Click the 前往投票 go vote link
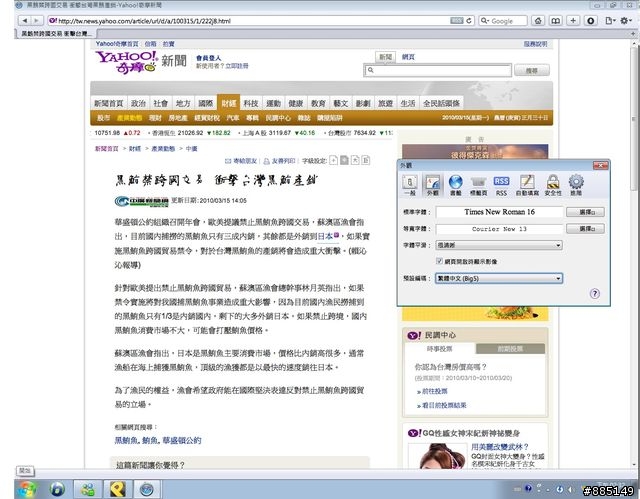The image size is (640, 499). click(x=434, y=391)
